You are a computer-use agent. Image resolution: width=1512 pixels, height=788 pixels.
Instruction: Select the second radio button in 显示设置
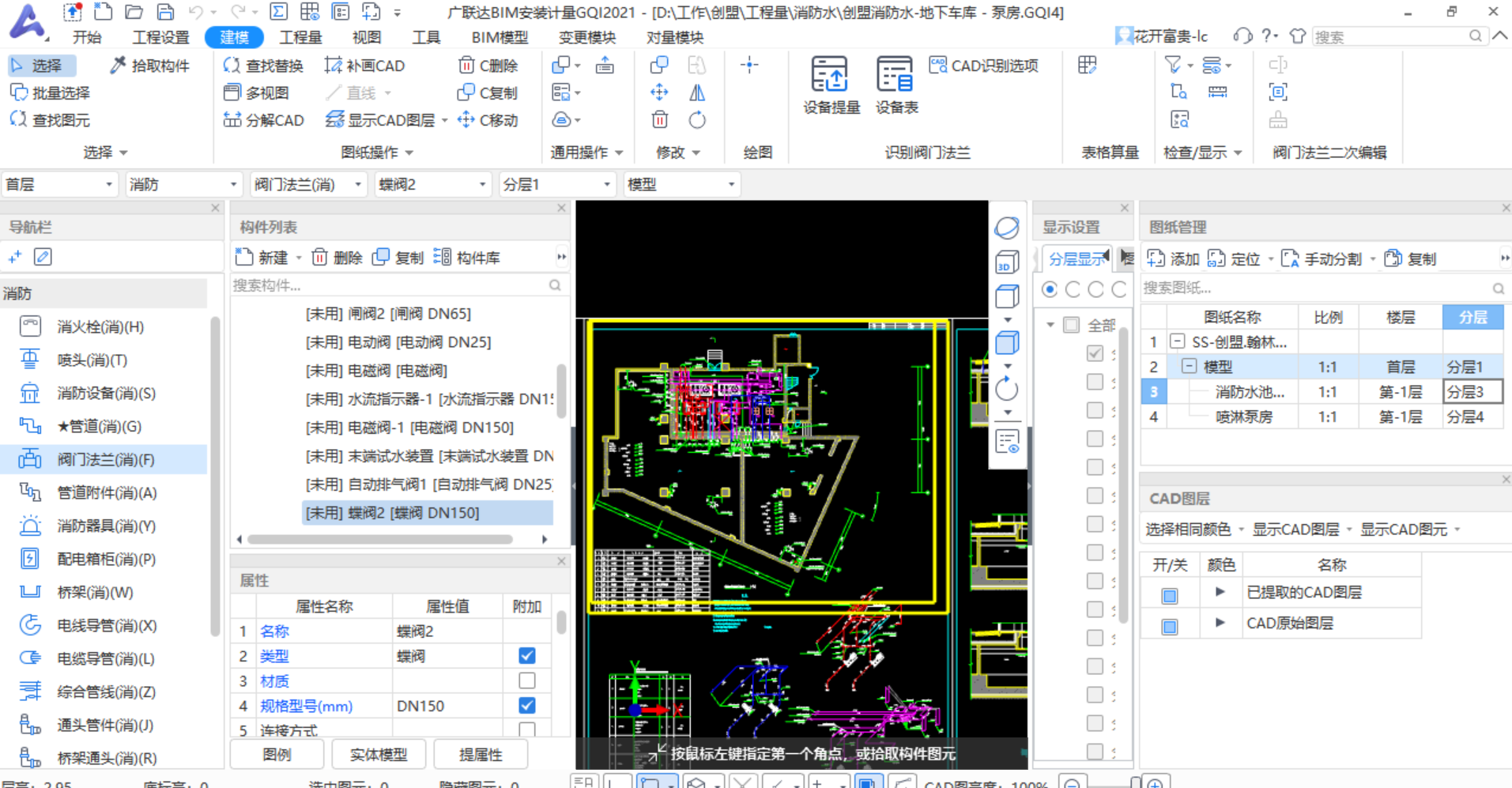click(x=1073, y=289)
